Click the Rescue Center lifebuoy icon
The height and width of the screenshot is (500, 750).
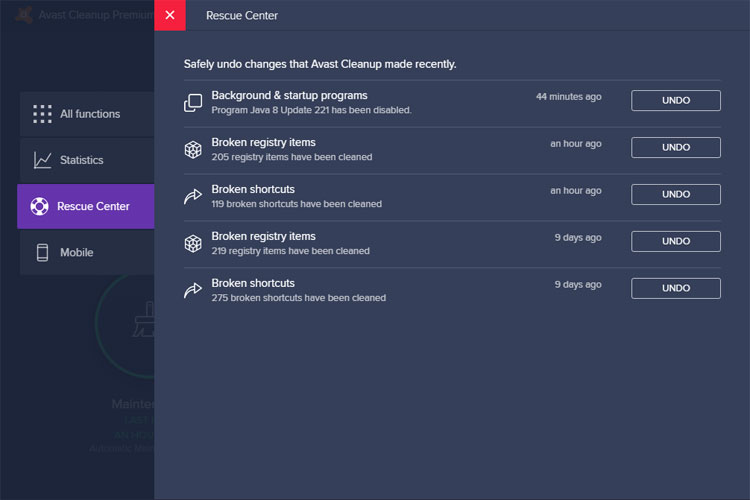39,206
